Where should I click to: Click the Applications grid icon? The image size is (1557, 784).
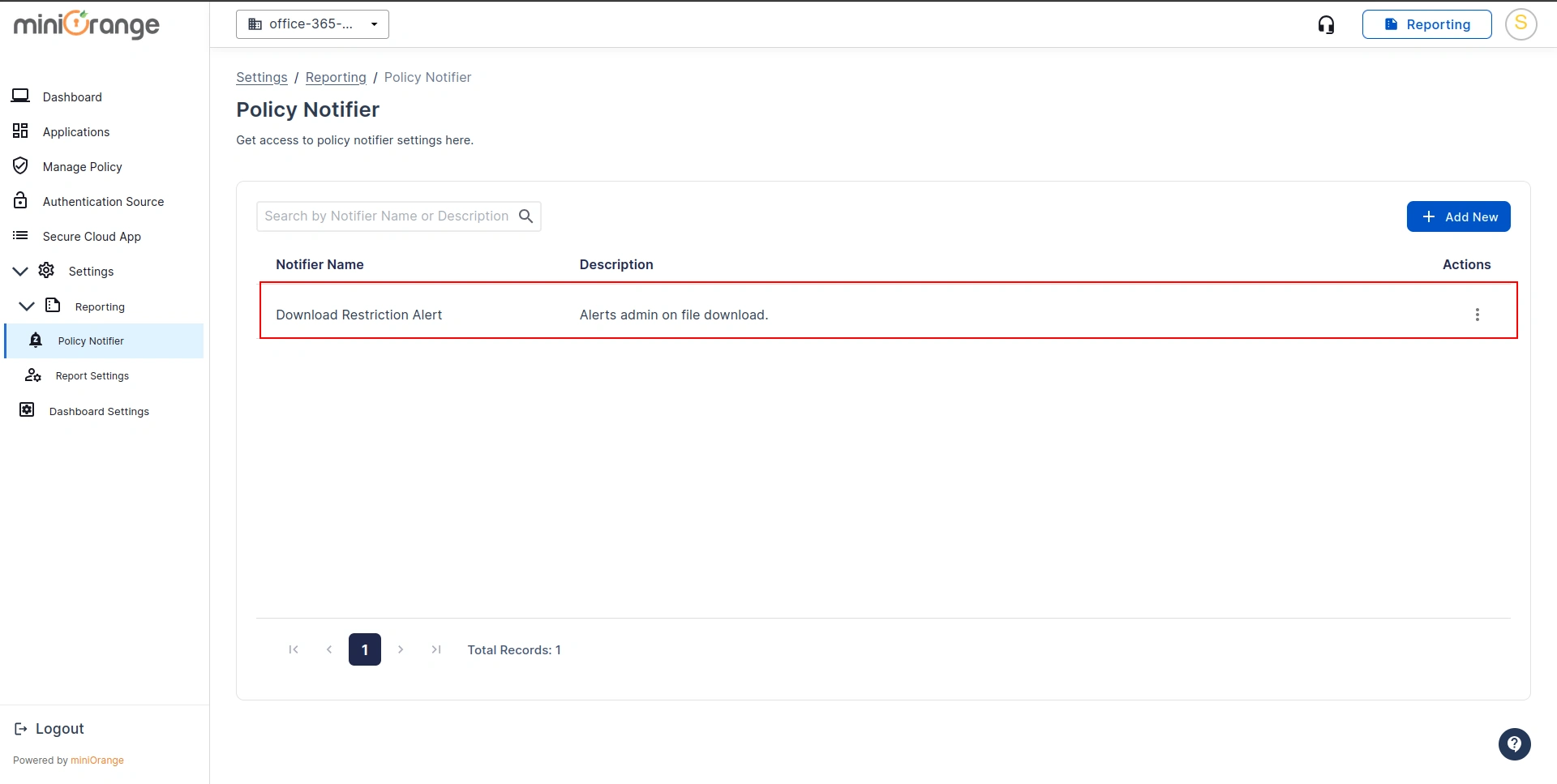(20, 131)
